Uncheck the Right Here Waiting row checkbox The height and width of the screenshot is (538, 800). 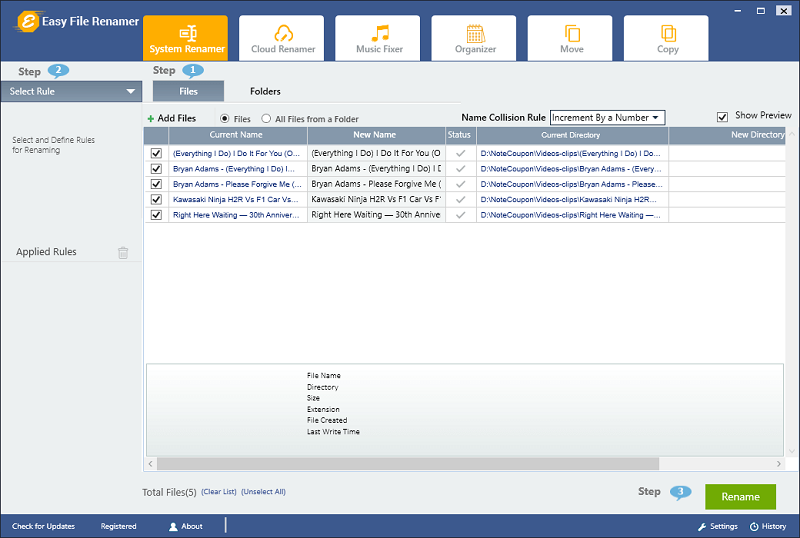click(x=156, y=215)
